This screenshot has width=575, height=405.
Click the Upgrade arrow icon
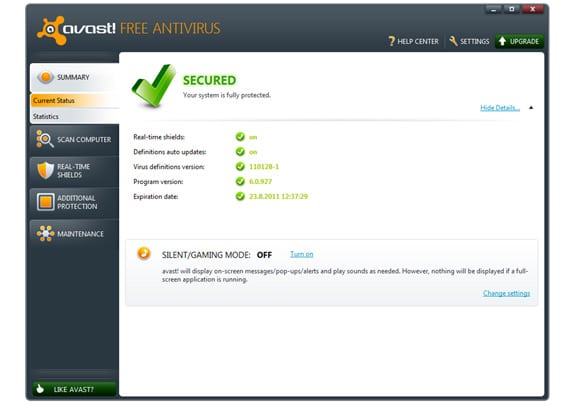click(x=502, y=41)
